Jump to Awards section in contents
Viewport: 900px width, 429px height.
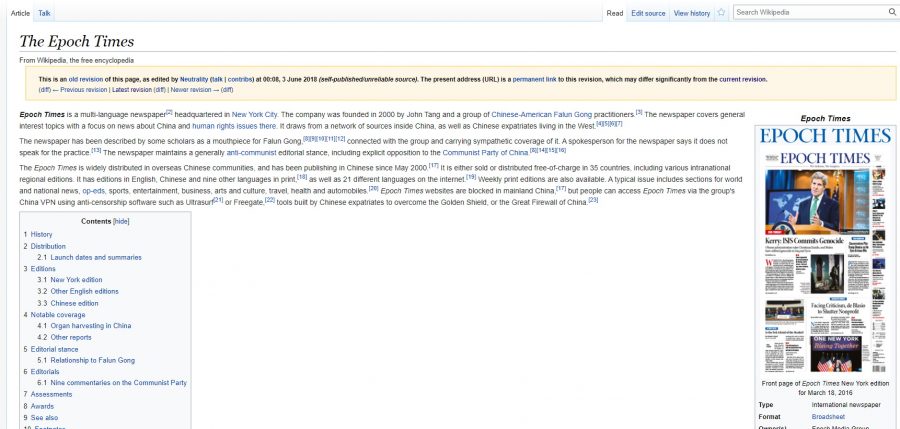coord(42,407)
